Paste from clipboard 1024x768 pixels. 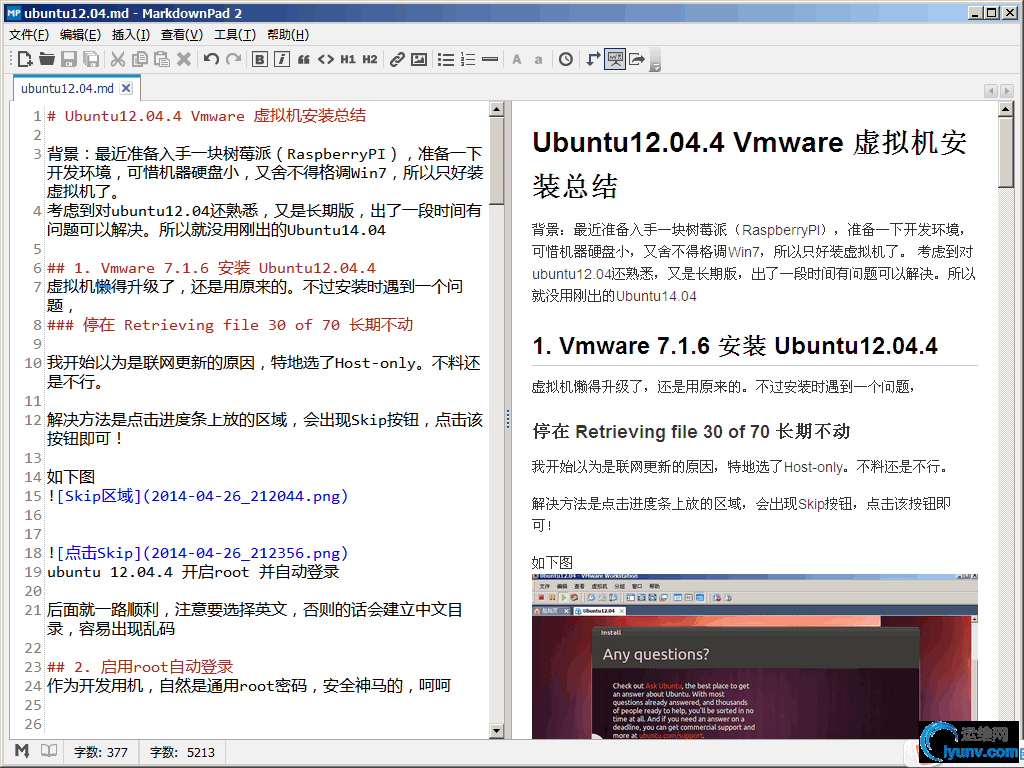click(x=161, y=59)
